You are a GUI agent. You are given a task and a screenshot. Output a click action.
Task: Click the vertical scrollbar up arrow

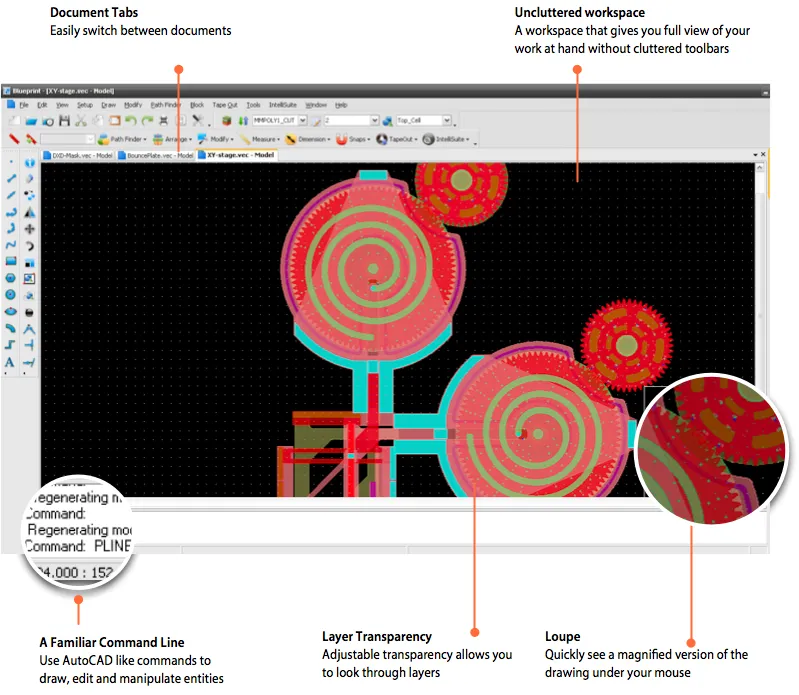tap(760, 167)
